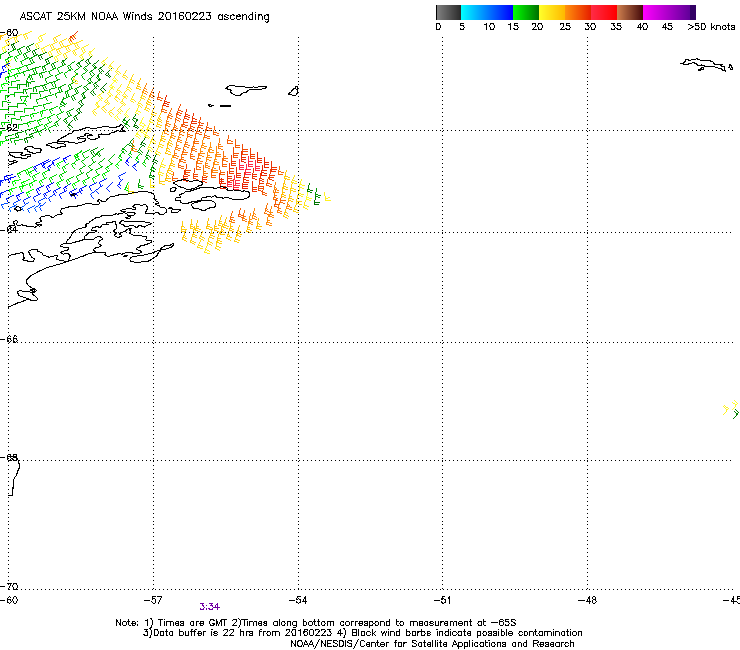
Task: Click the island outline beside the color bar
Action: click(x=706, y=65)
